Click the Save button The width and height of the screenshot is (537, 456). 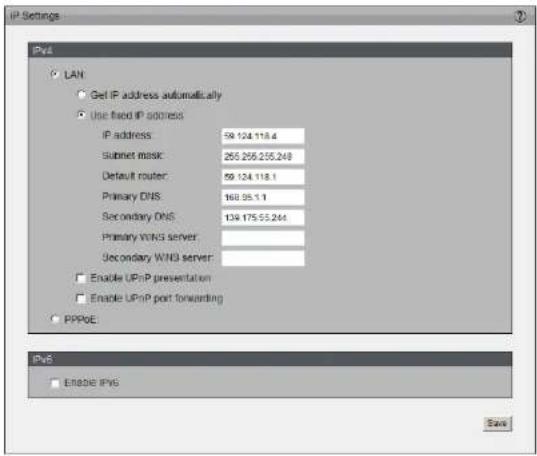pos(497,423)
